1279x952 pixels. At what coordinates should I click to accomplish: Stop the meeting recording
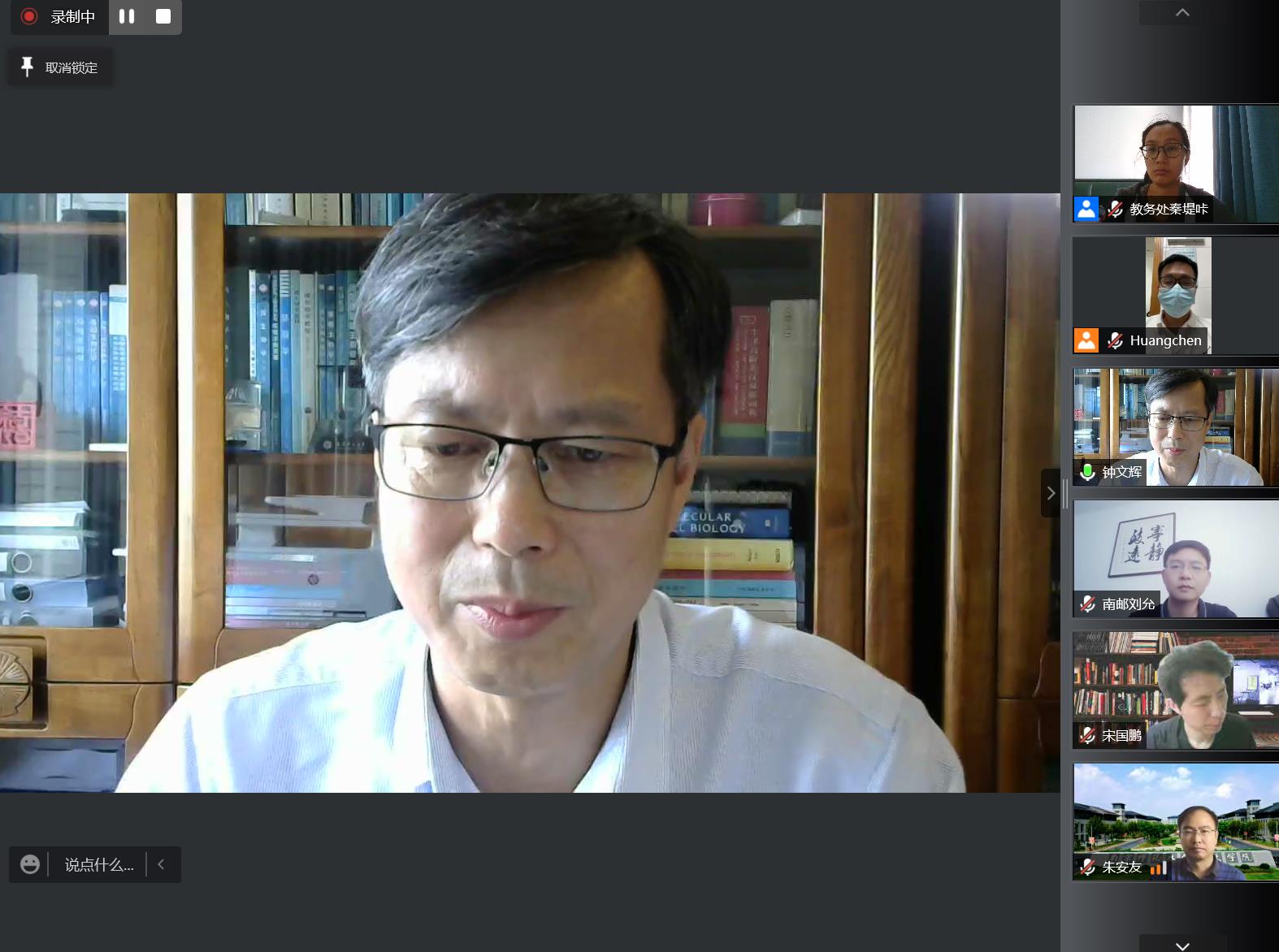(163, 16)
